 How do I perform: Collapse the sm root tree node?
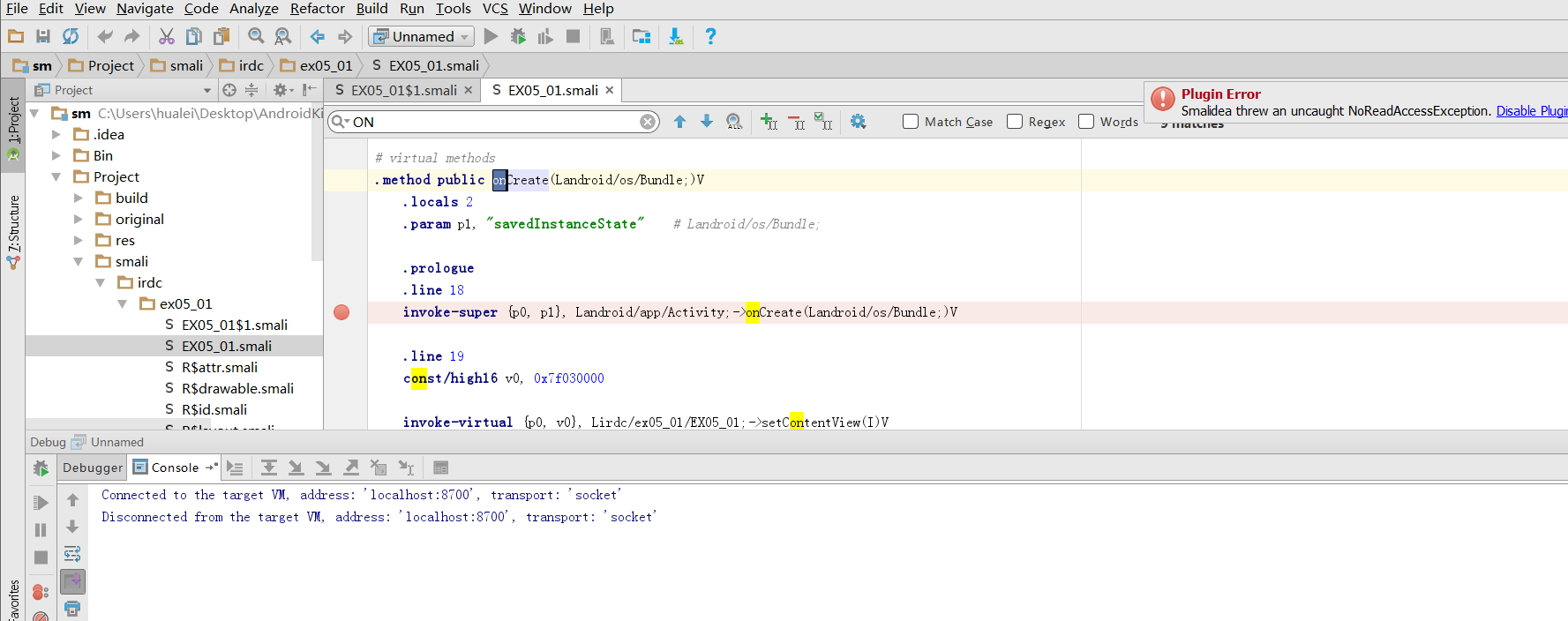(34, 113)
